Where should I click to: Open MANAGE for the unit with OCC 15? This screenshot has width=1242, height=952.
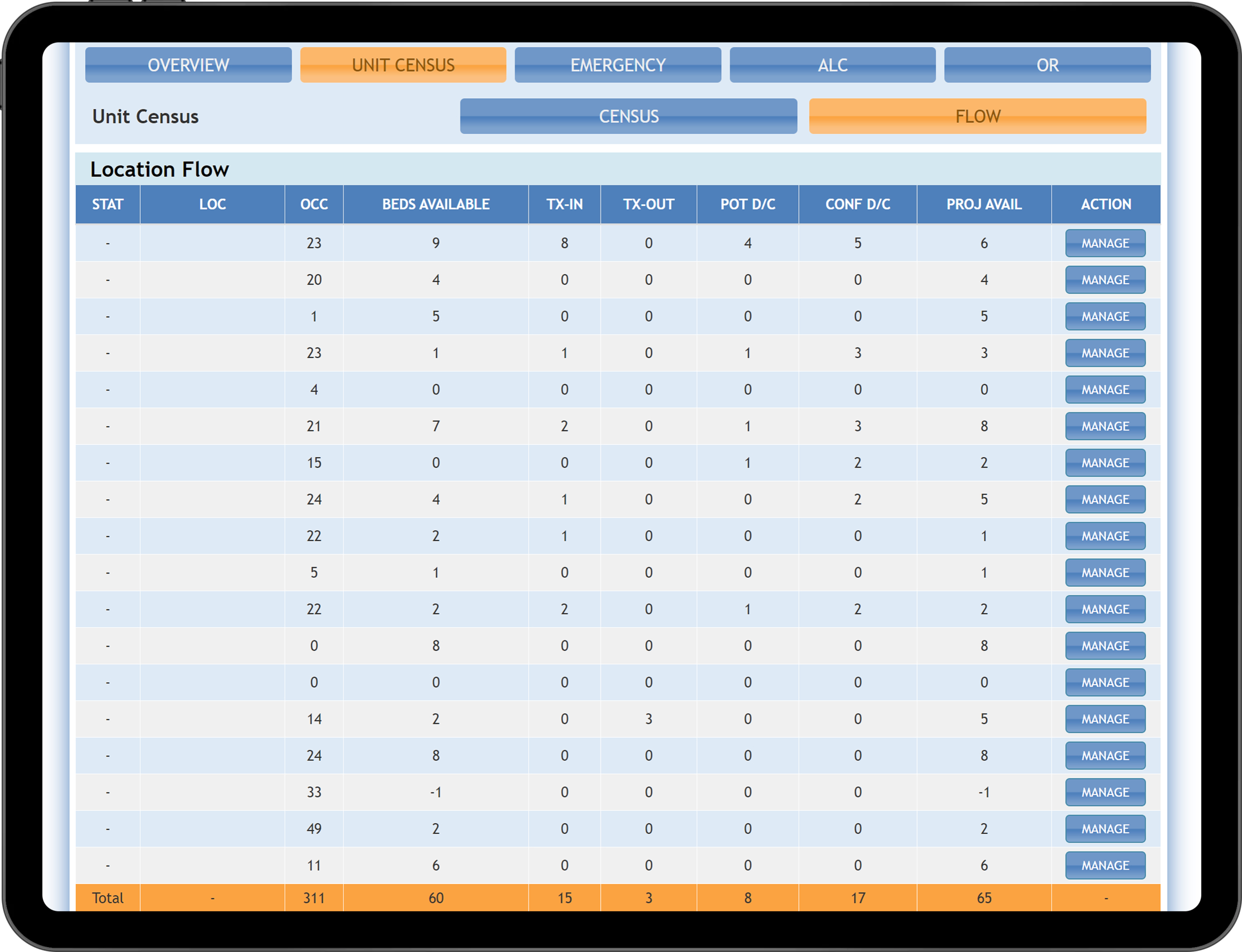(1105, 463)
